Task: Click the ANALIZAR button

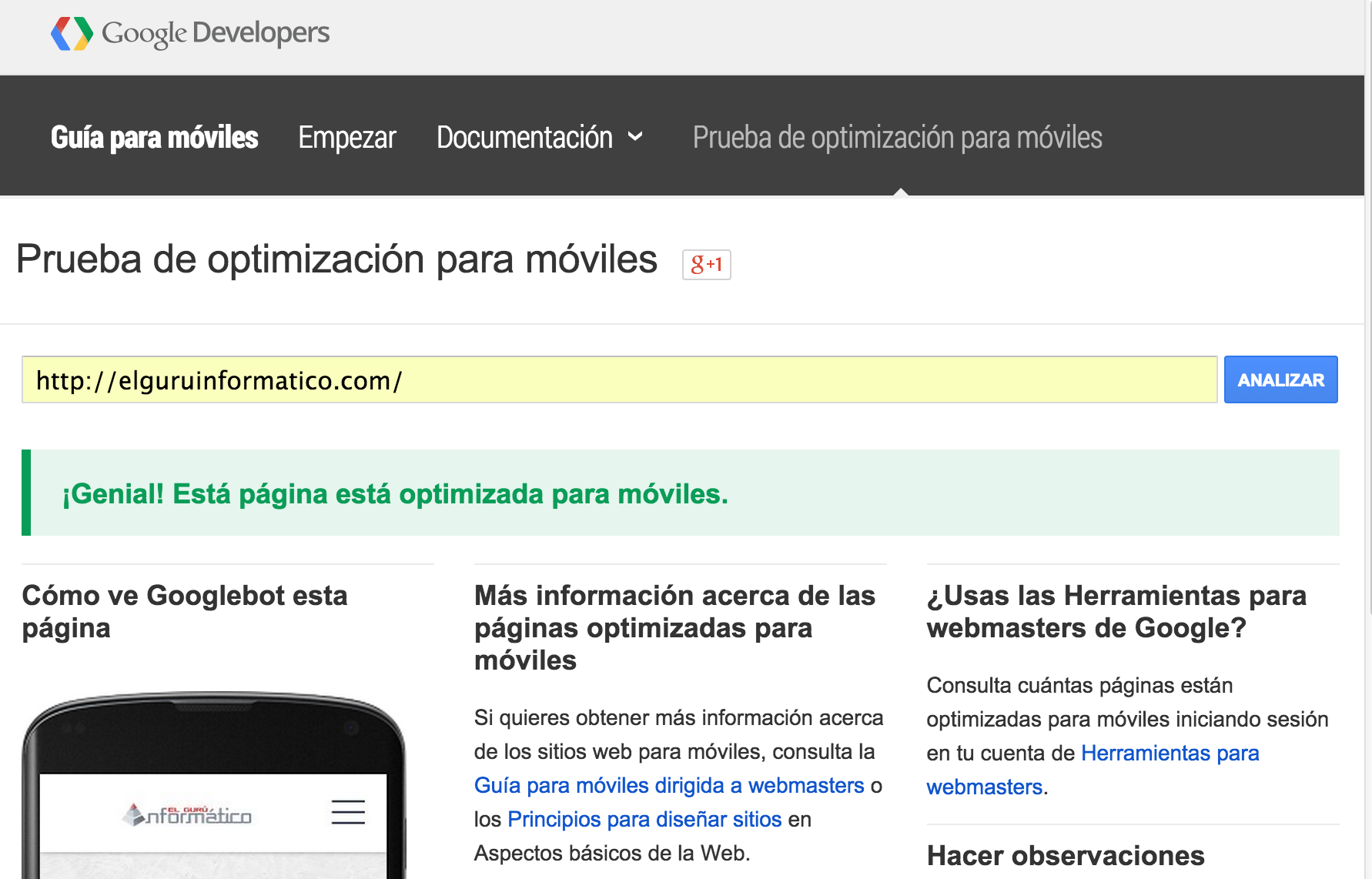Action: 1280,379
